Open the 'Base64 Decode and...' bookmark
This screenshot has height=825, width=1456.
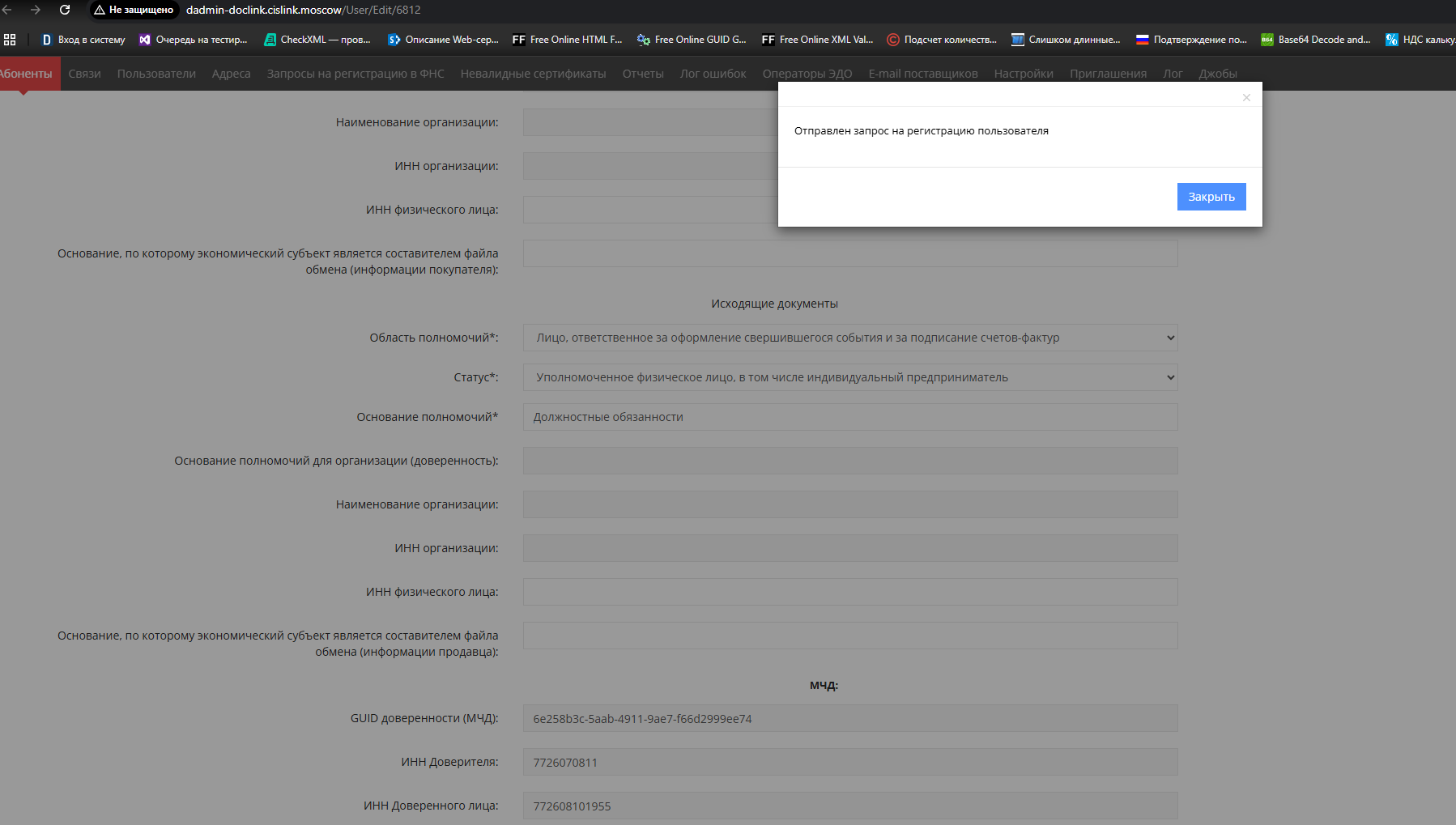1317,40
